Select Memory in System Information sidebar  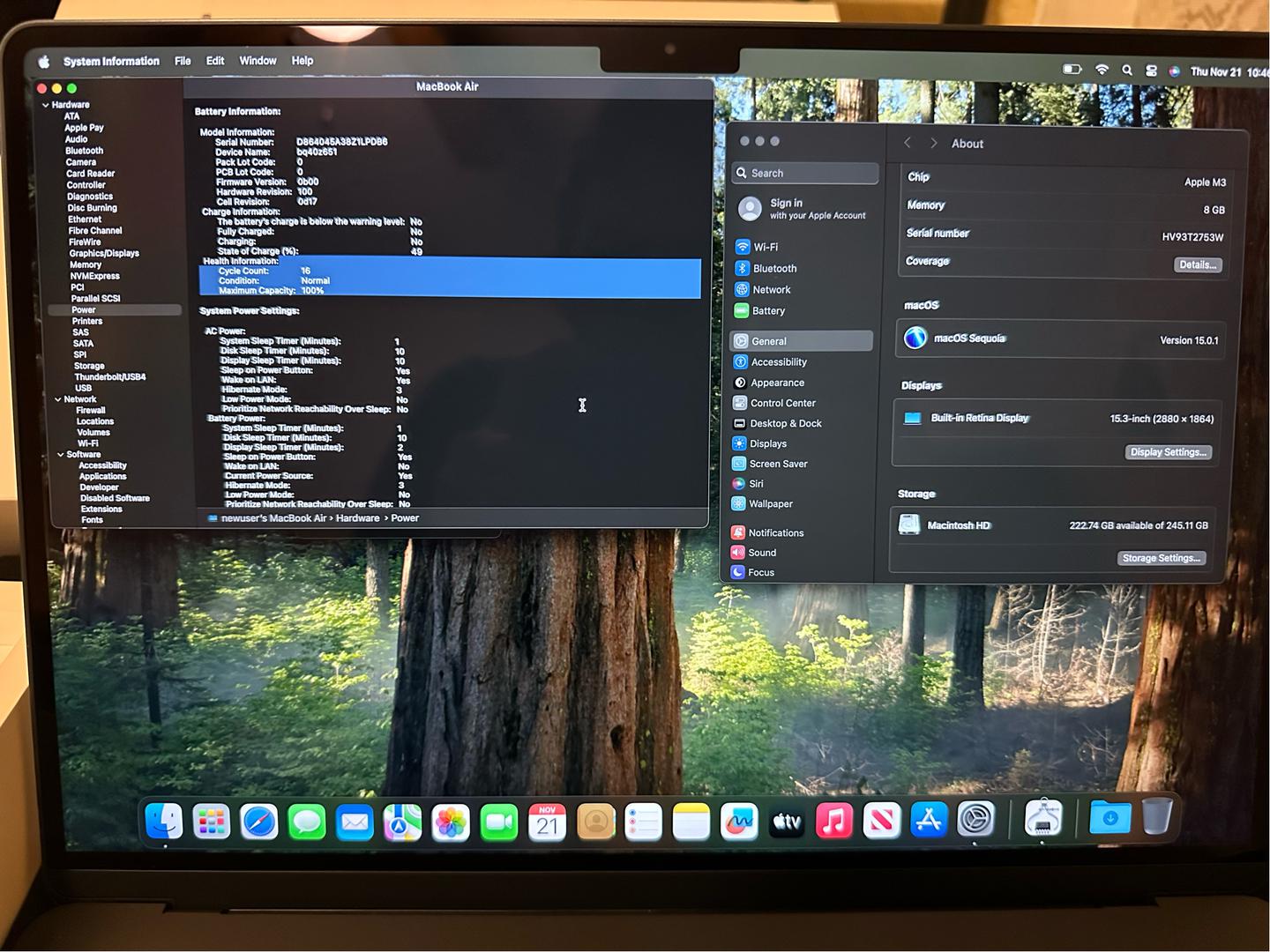[86, 264]
